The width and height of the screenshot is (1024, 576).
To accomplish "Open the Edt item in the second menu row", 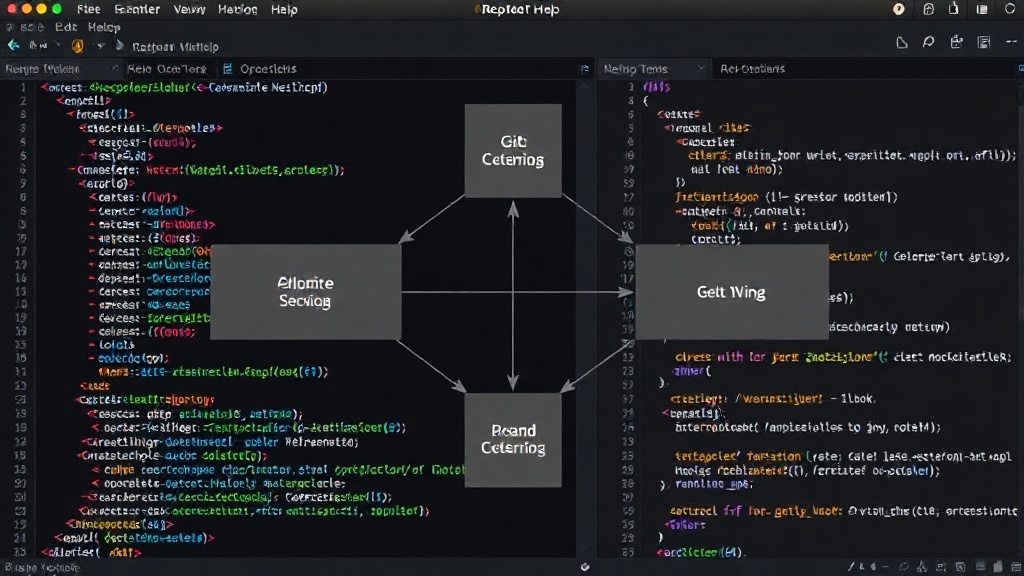I will click(x=66, y=27).
